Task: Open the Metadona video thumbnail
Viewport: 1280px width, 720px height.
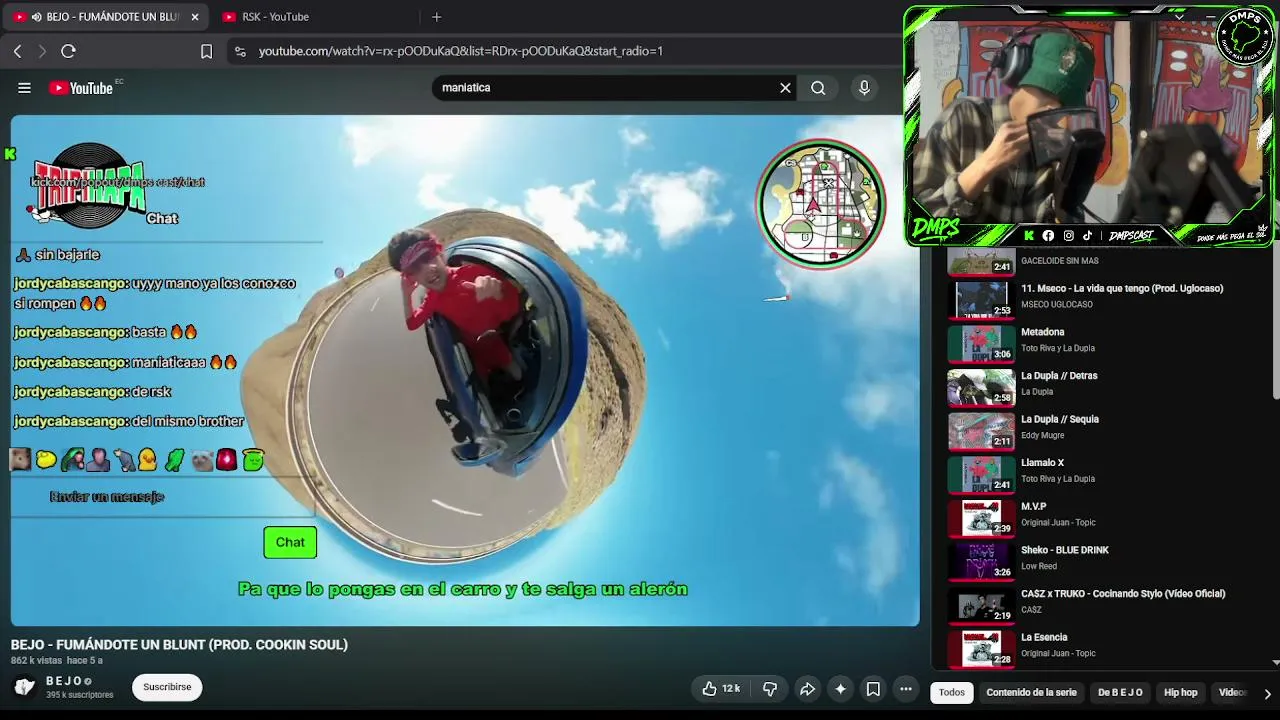Action: tap(981, 344)
